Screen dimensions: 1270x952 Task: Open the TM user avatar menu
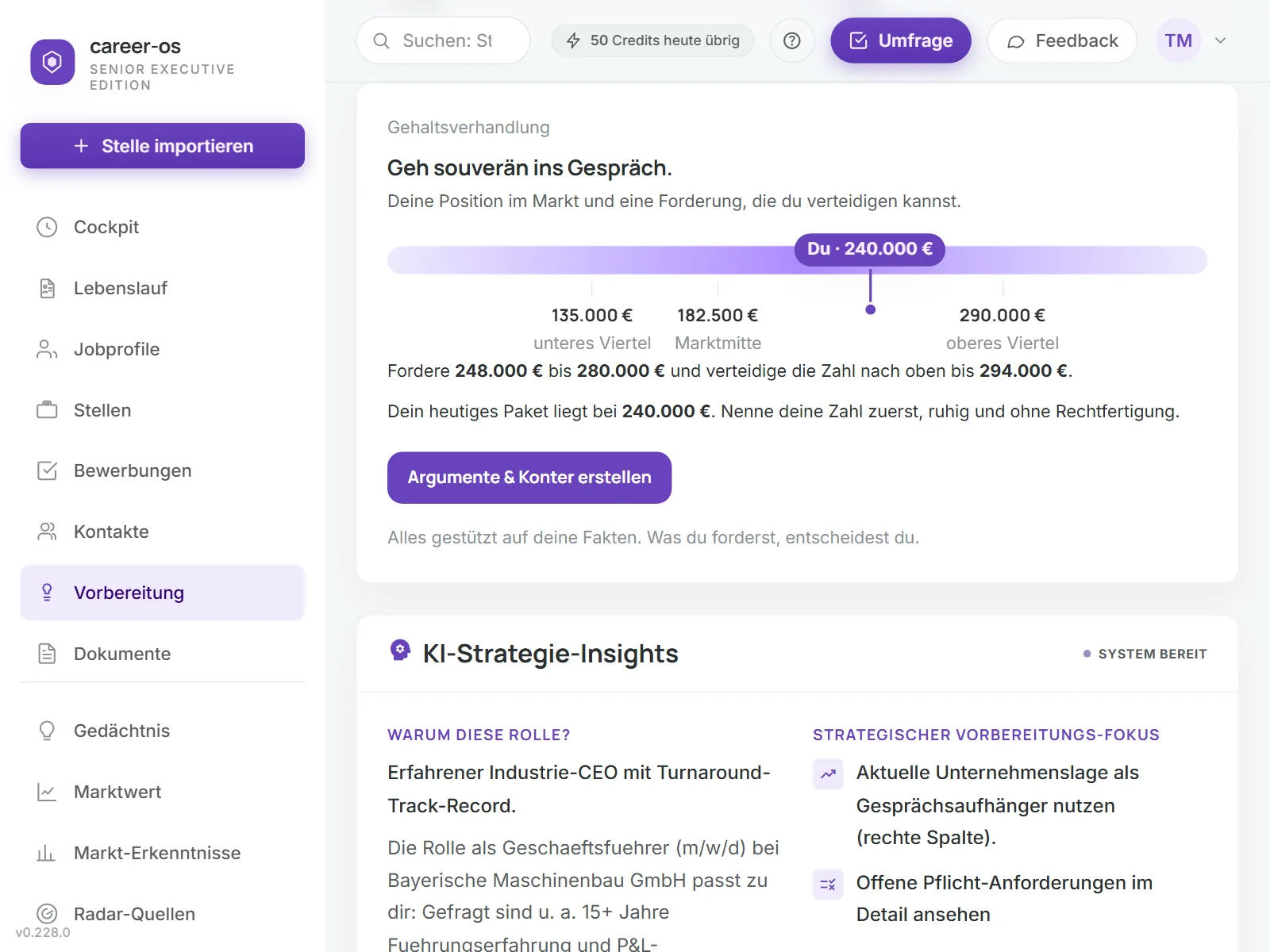pyautogui.click(x=1178, y=40)
